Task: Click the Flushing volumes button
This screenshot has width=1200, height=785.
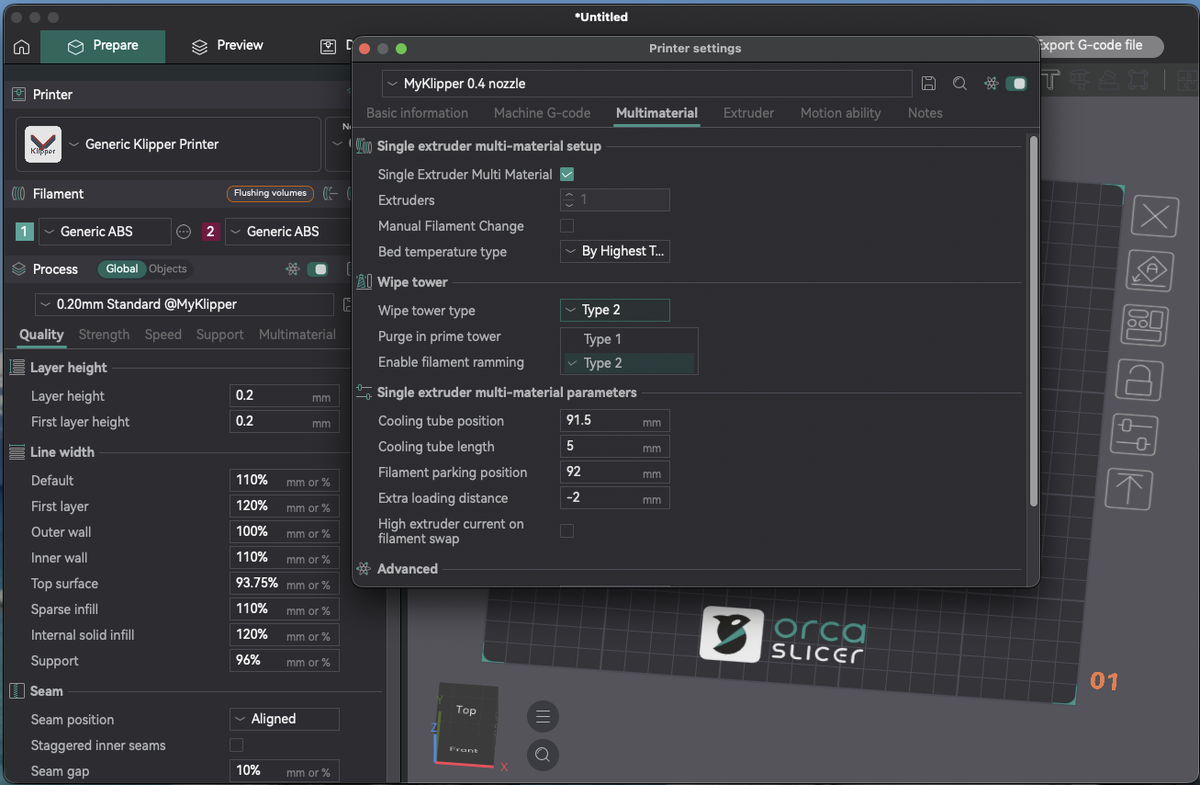Action: (x=270, y=193)
